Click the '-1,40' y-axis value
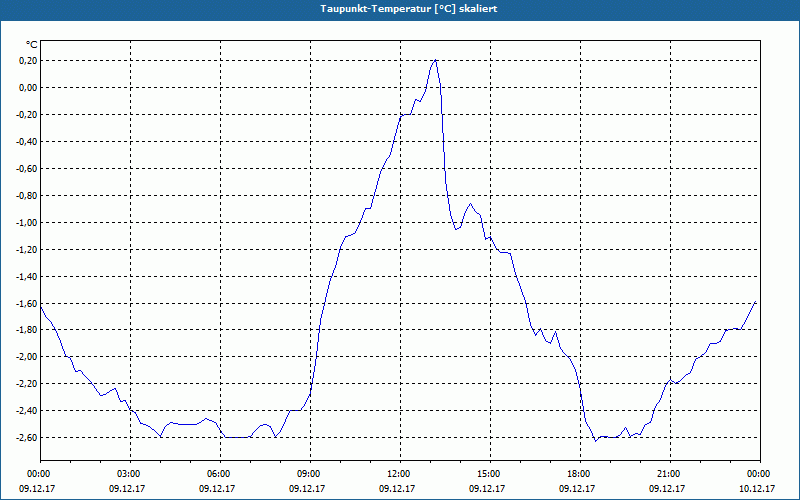This screenshot has width=800, height=500. pos(28,276)
